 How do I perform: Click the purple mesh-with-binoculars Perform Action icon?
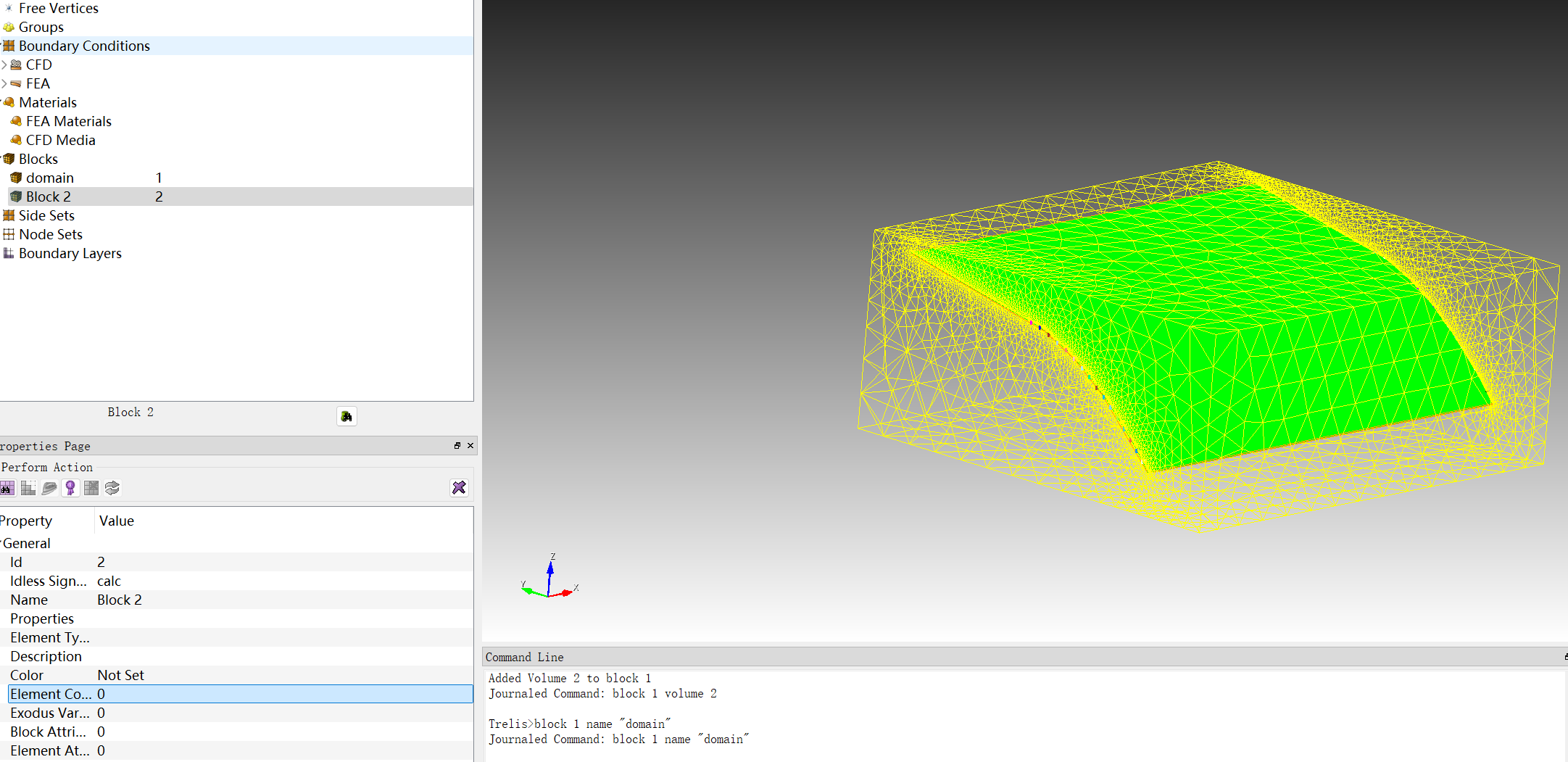pos(7,488)
